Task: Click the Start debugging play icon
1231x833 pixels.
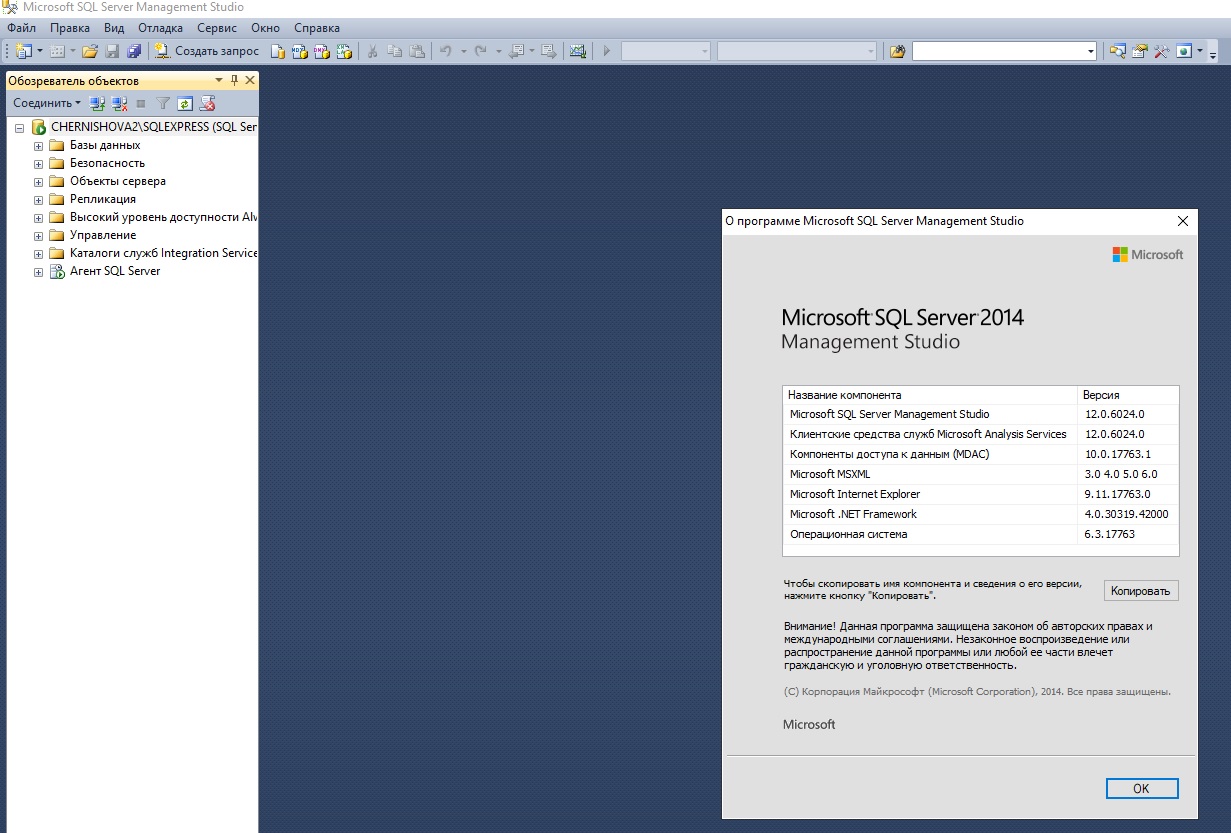Action: pos(606,51)
